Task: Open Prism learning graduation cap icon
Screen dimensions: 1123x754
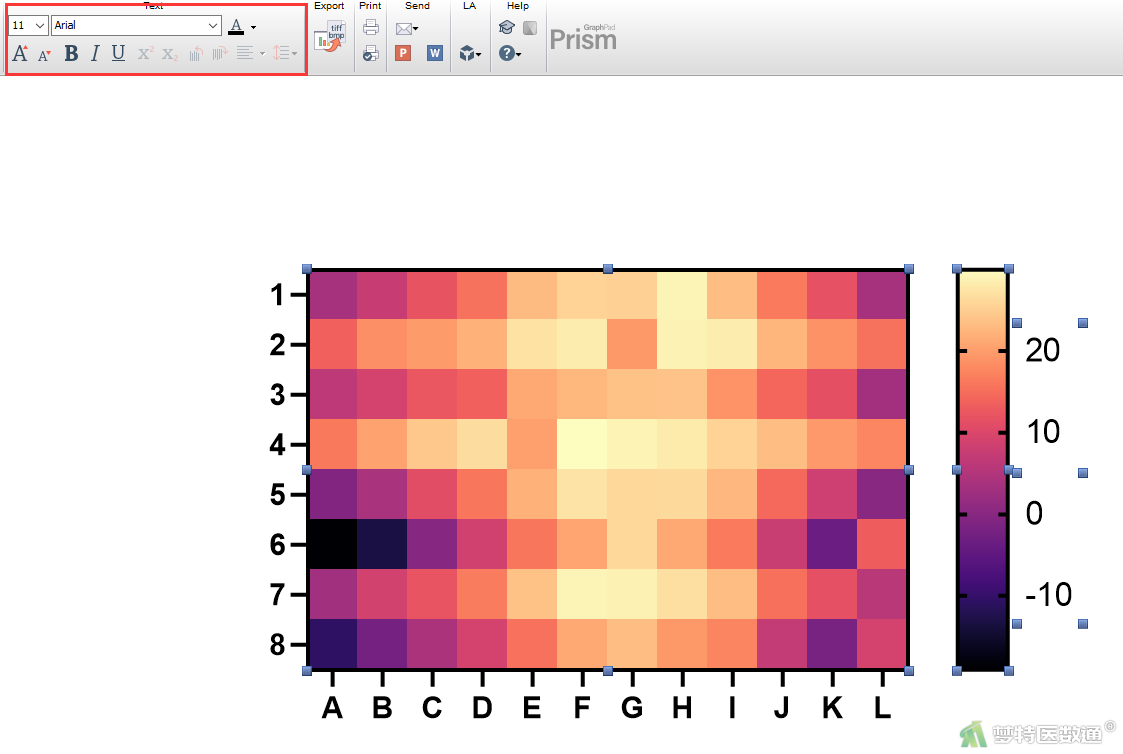Action: (x=506, y=28)
